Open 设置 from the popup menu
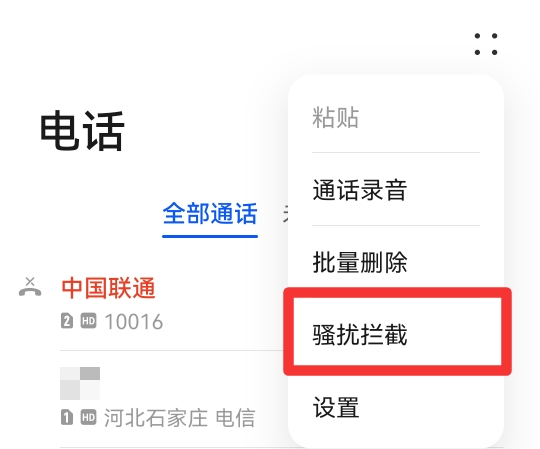Image resolution: width=540 pixels, height=449 pixels. pyautogui.click(x=335, y=407)
